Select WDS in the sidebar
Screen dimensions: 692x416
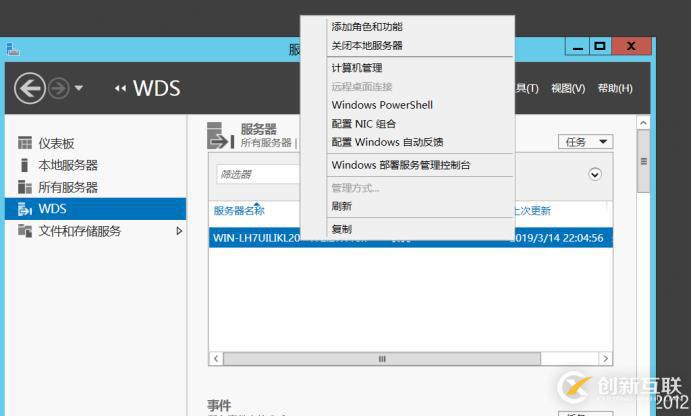tap(95, 209)
